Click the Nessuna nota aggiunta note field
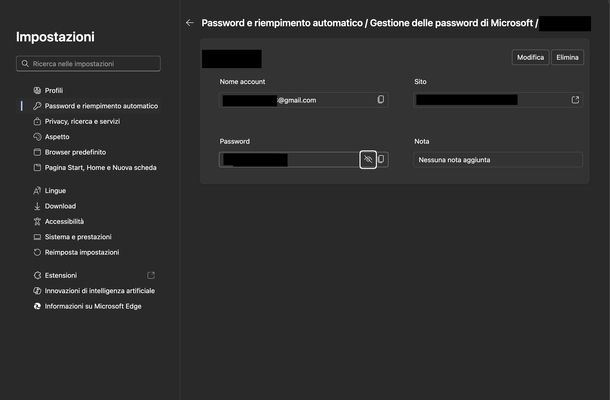This screenshot has height=400, width=610. click(498, 160)
